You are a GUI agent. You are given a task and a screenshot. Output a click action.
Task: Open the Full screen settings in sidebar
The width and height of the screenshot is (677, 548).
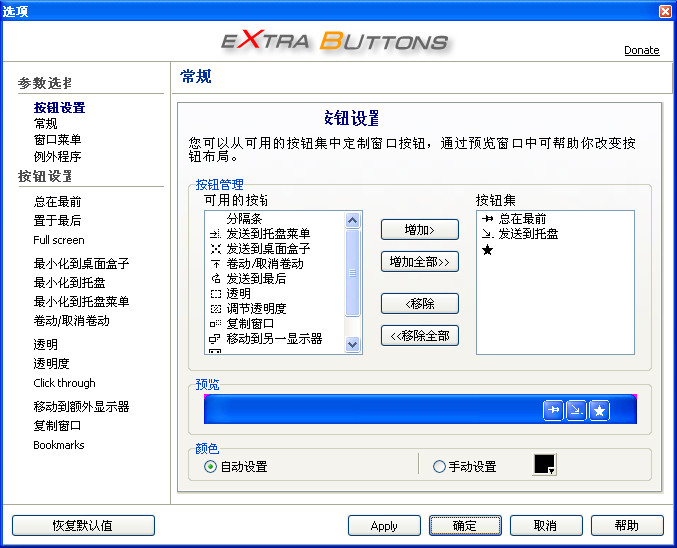click(59, 240)
